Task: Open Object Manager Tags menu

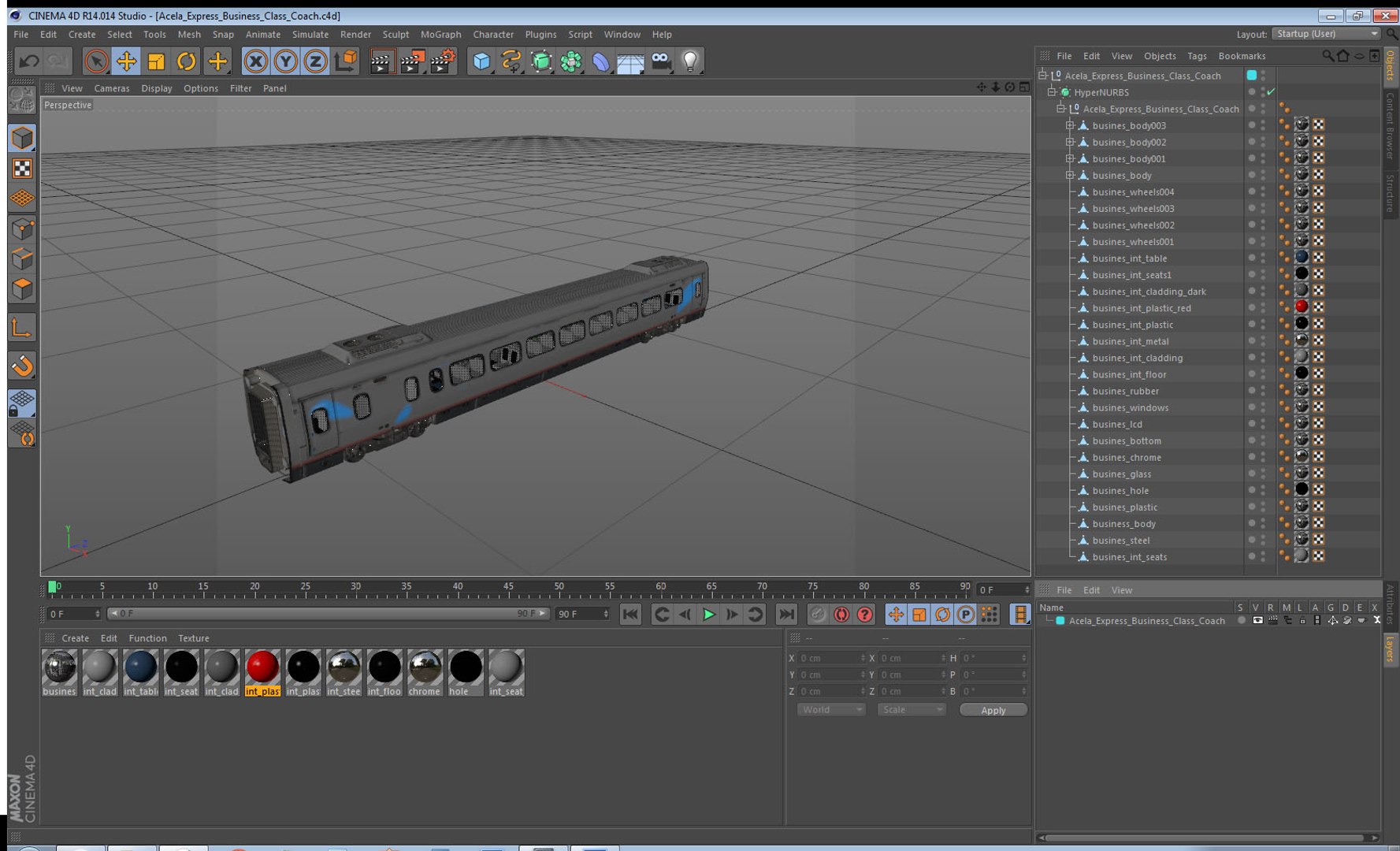Action: [x=1196, y=56]
